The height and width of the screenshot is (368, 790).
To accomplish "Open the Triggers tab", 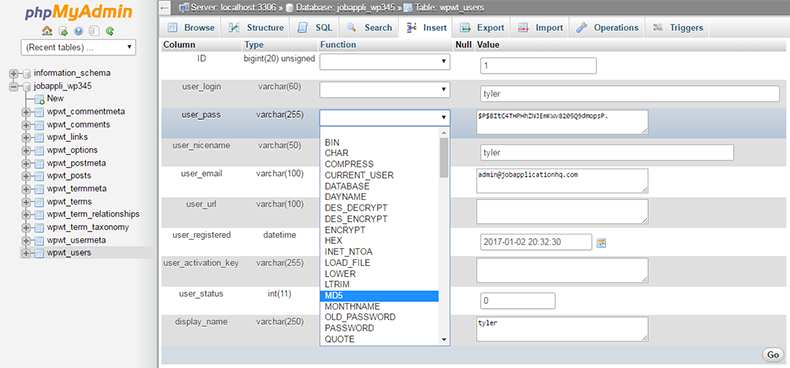I will click(x=678, y=28).
